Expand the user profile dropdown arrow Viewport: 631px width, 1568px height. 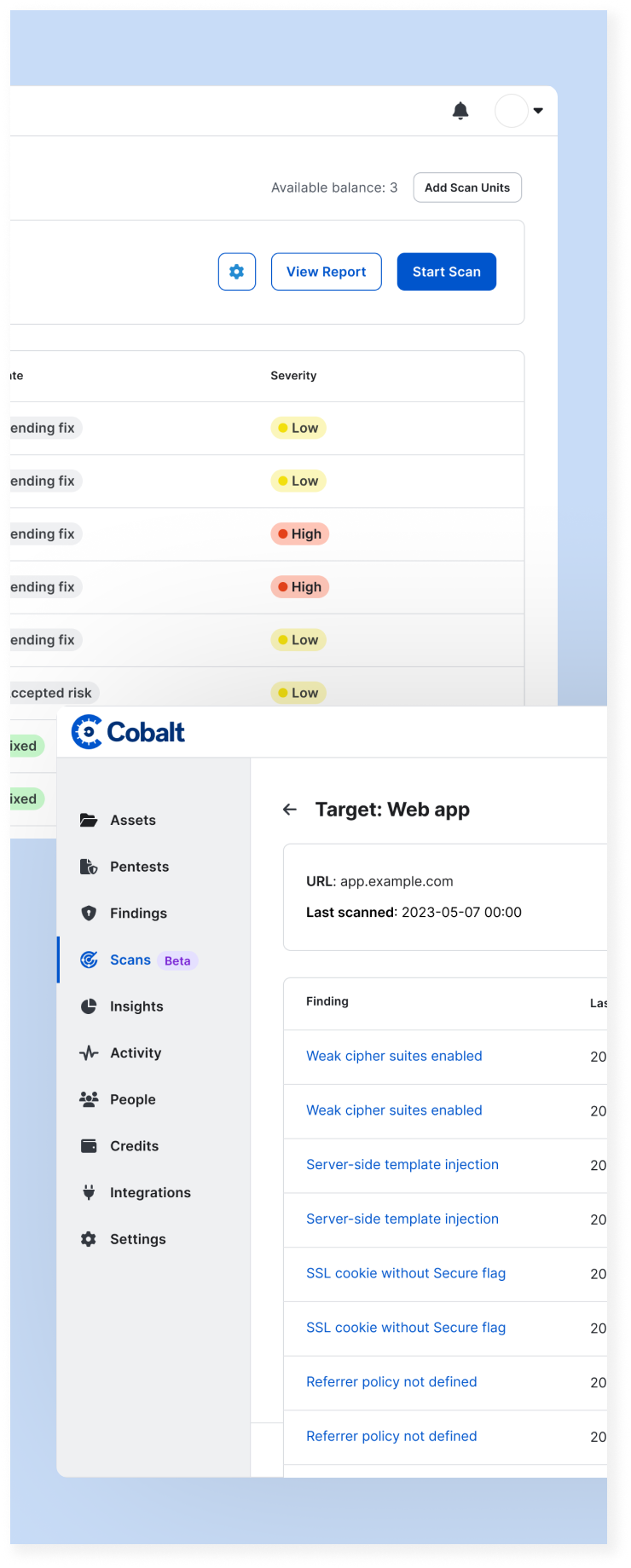tap(538, 111)
